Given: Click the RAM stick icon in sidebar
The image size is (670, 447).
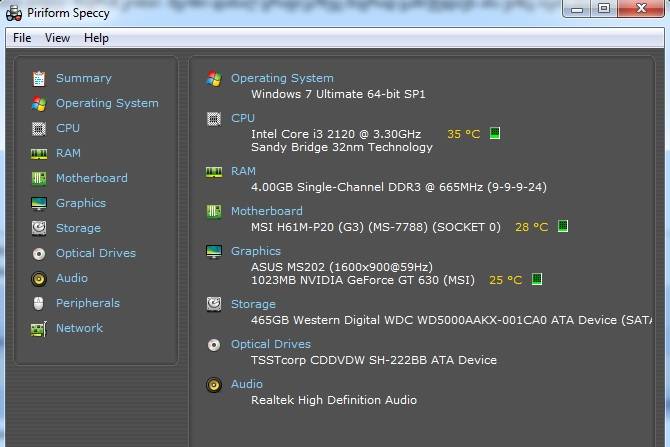Looking at the screenshot, I should [x=39, y=153].
